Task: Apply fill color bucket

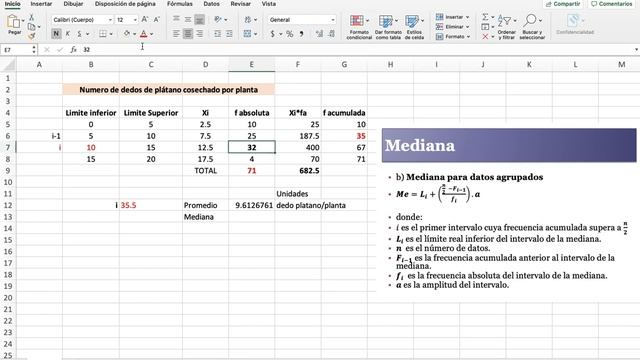Action: coord(127,34)
